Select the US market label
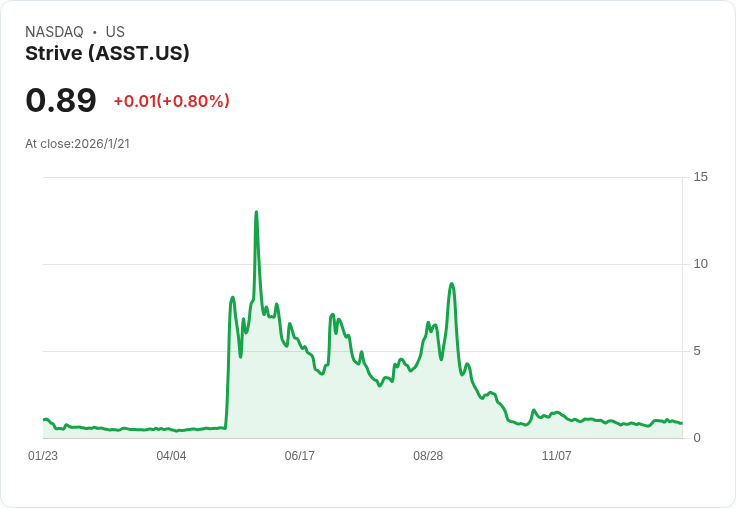 click(x=115, y=32)
